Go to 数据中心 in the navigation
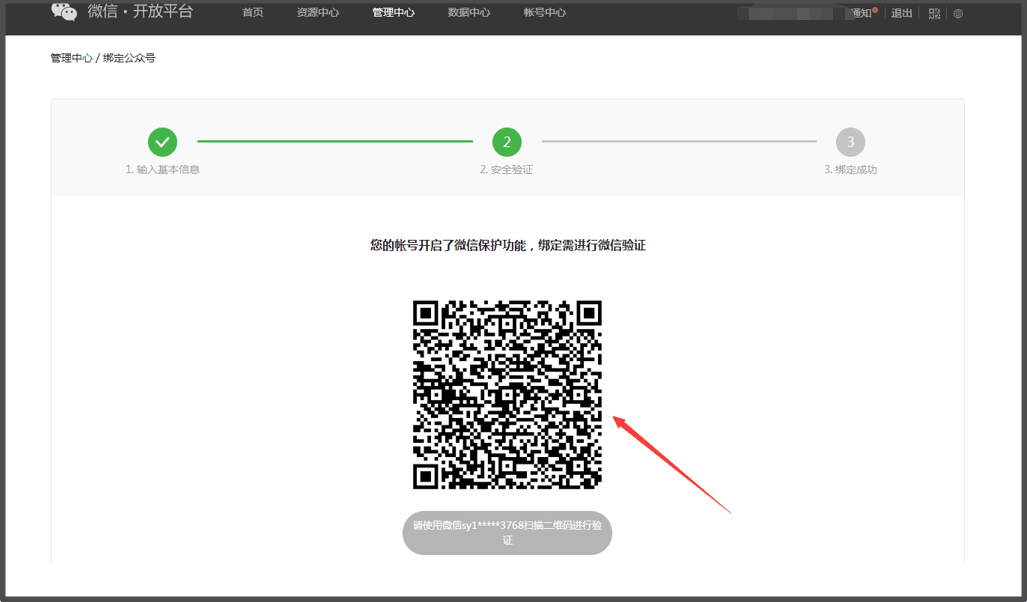 click(x=469, y=12)
